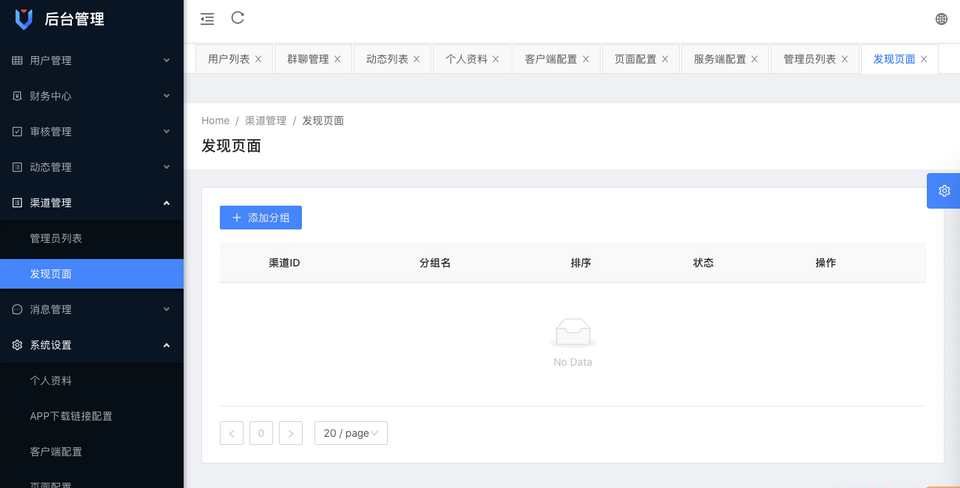Screen dimensions: 960x488
Task: Go to next page arrow
Action: [x=291, y=433]
